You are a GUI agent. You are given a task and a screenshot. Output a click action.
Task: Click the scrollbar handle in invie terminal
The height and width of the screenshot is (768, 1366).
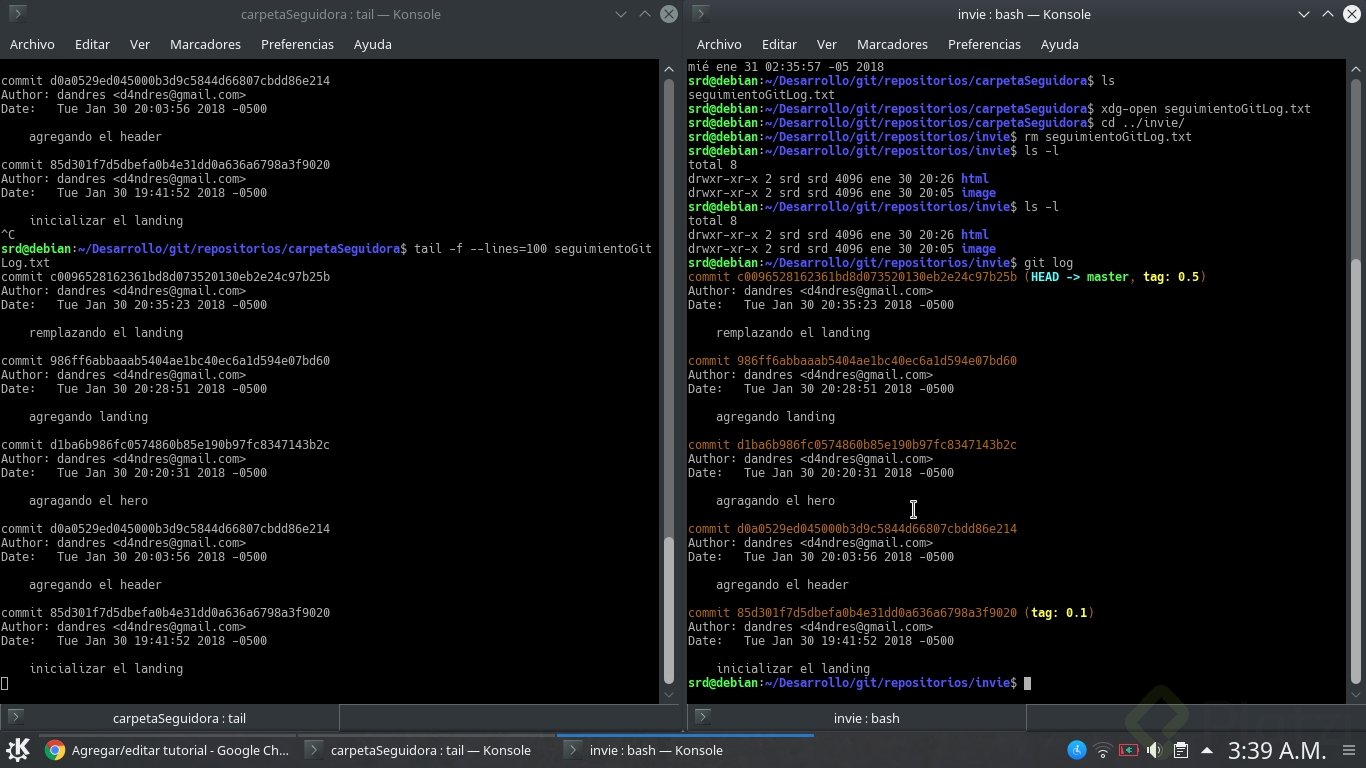[1356, 470]
